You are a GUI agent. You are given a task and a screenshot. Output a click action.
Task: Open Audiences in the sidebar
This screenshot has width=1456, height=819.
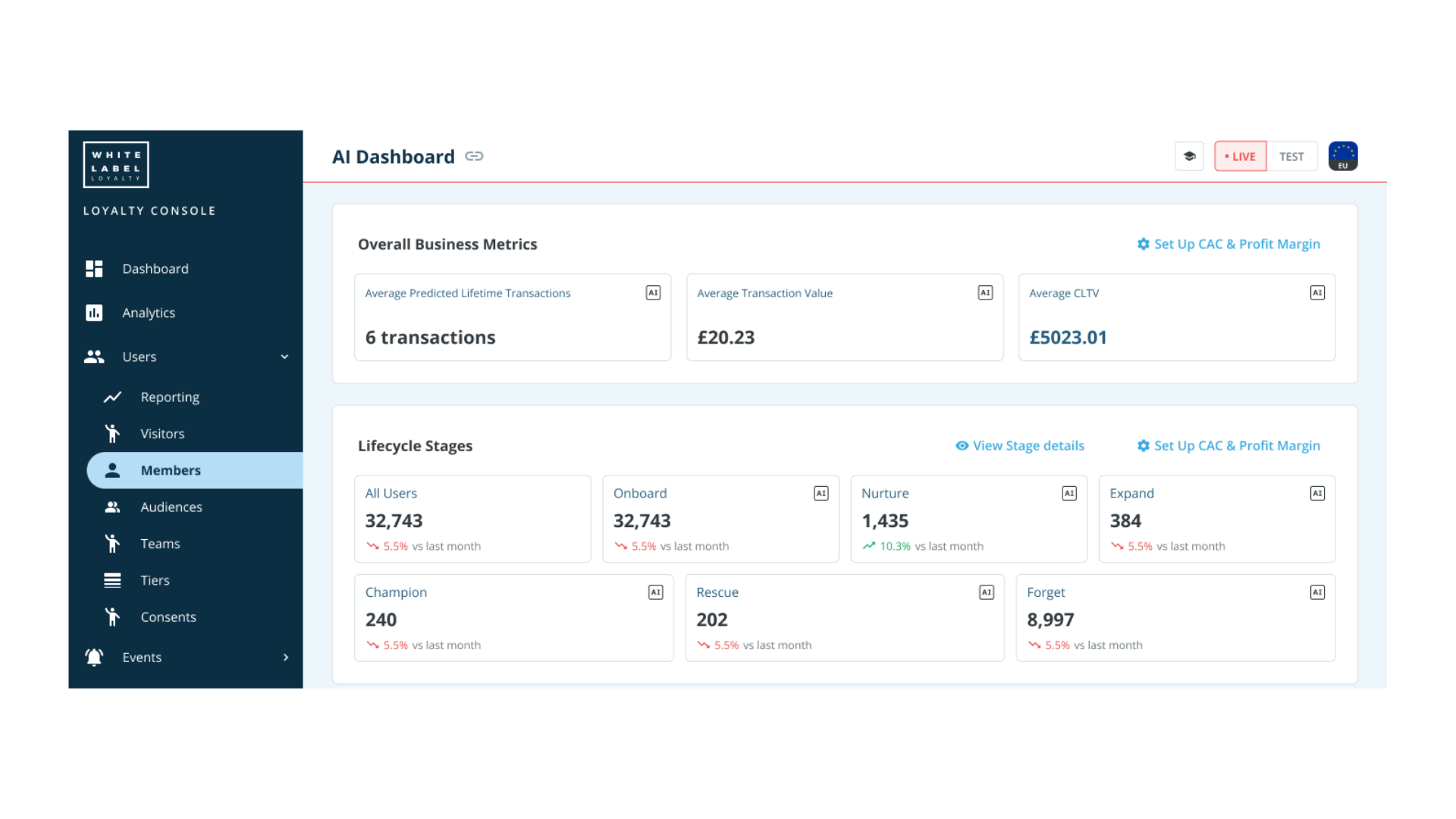coord(171,507)
